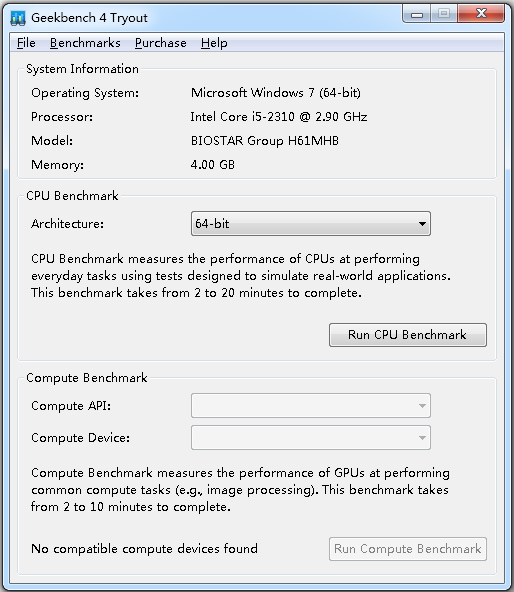Click the Memory: label
This screenshot has width=514, height=592.
pyautogui.click(x=57, y=165)
